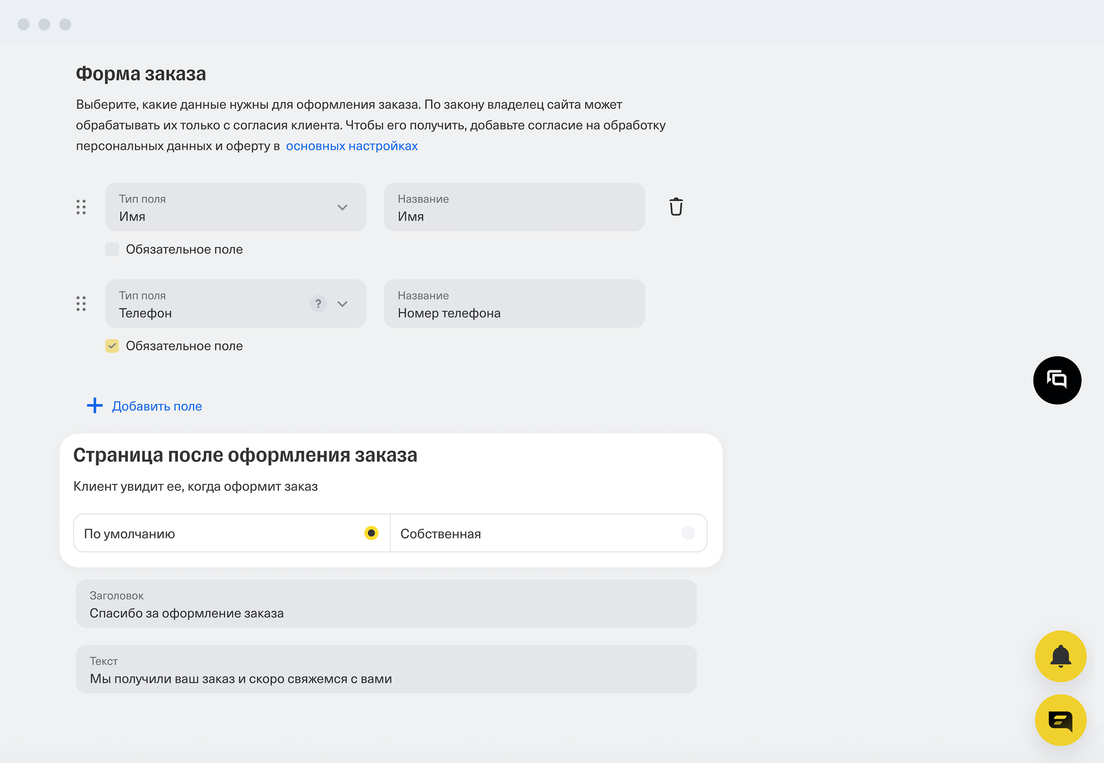Screen dimensions: 1104x763
Task: Edit the Название field with Номер телефона
Action: pyautogui.click(x=514, y=304)
